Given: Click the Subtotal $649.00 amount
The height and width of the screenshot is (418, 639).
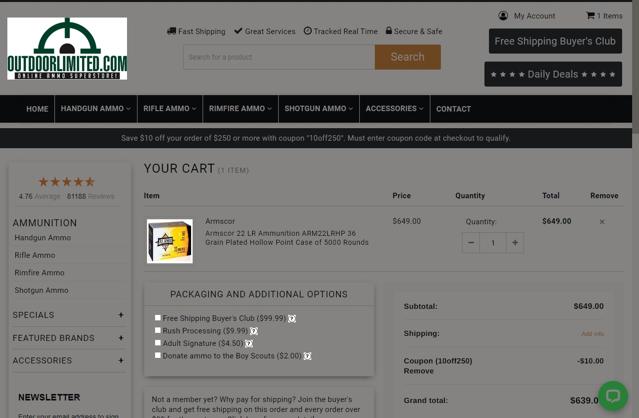Looking at the screenshot, I should (588, 306).
